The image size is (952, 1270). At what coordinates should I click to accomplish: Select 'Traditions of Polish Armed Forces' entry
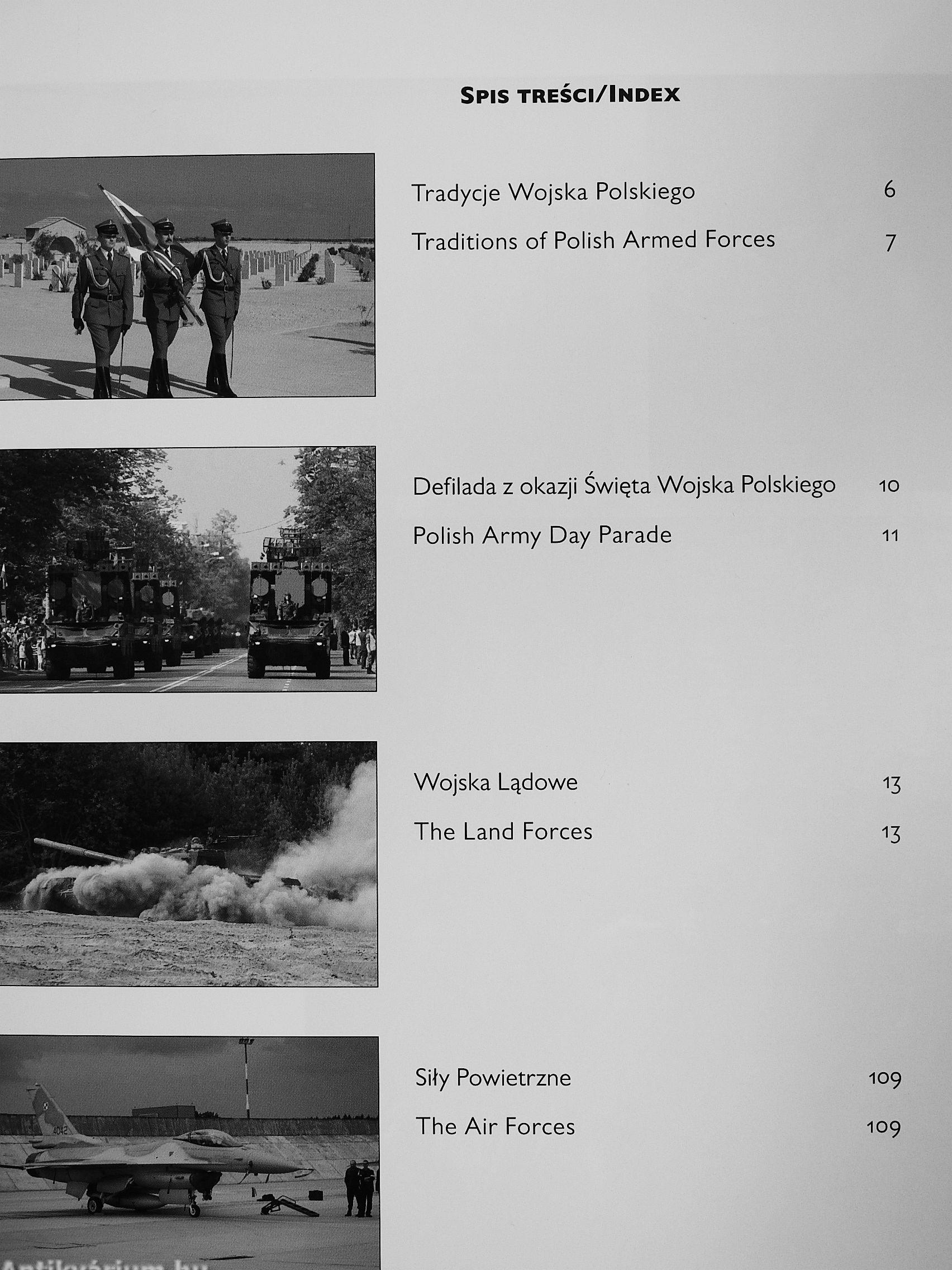click(593, 240)
